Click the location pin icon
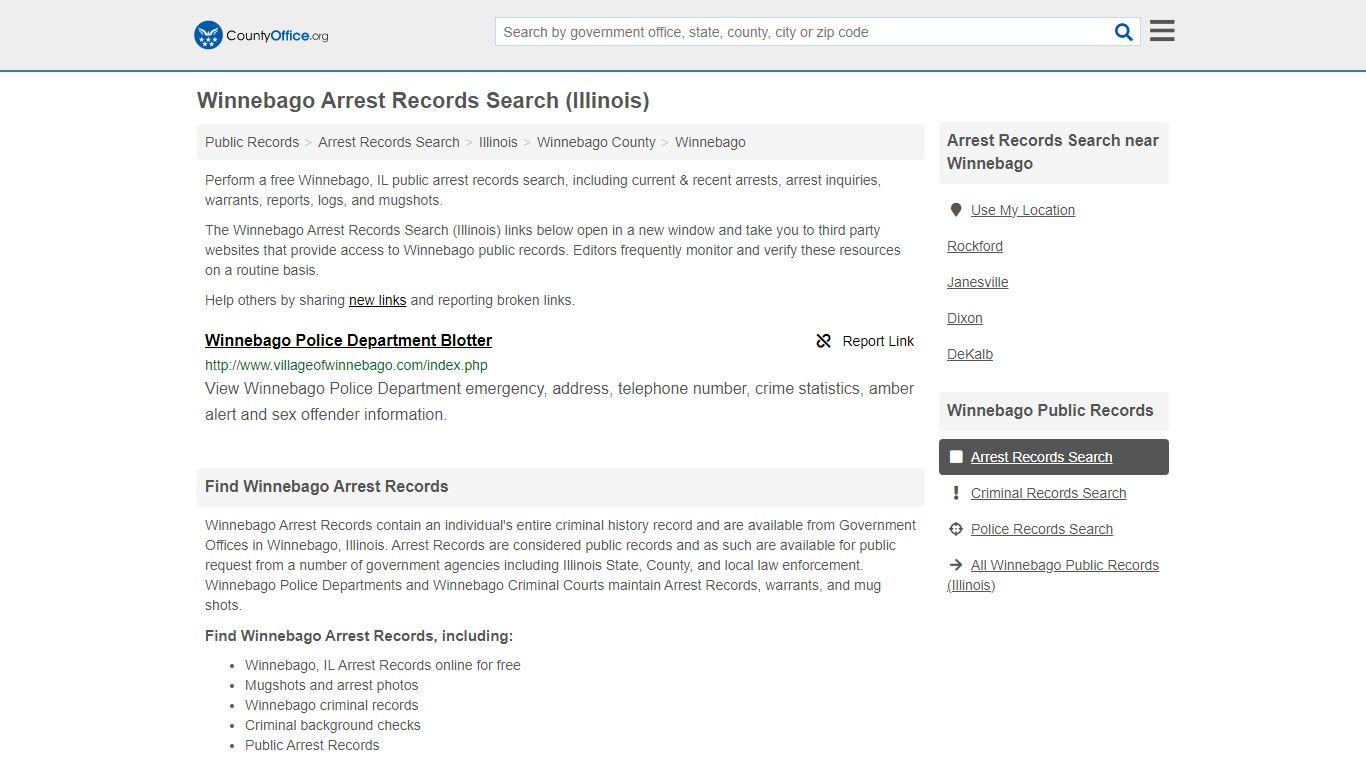Screen dimensions: 1366x768 point(956,210)
